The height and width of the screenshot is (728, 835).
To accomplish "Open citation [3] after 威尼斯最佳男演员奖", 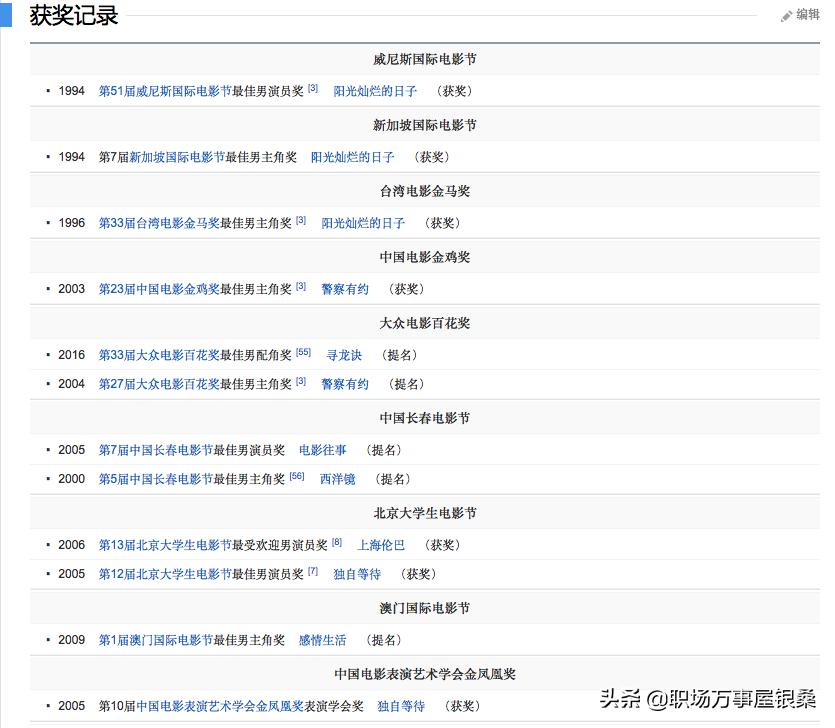I will point(313,88).
